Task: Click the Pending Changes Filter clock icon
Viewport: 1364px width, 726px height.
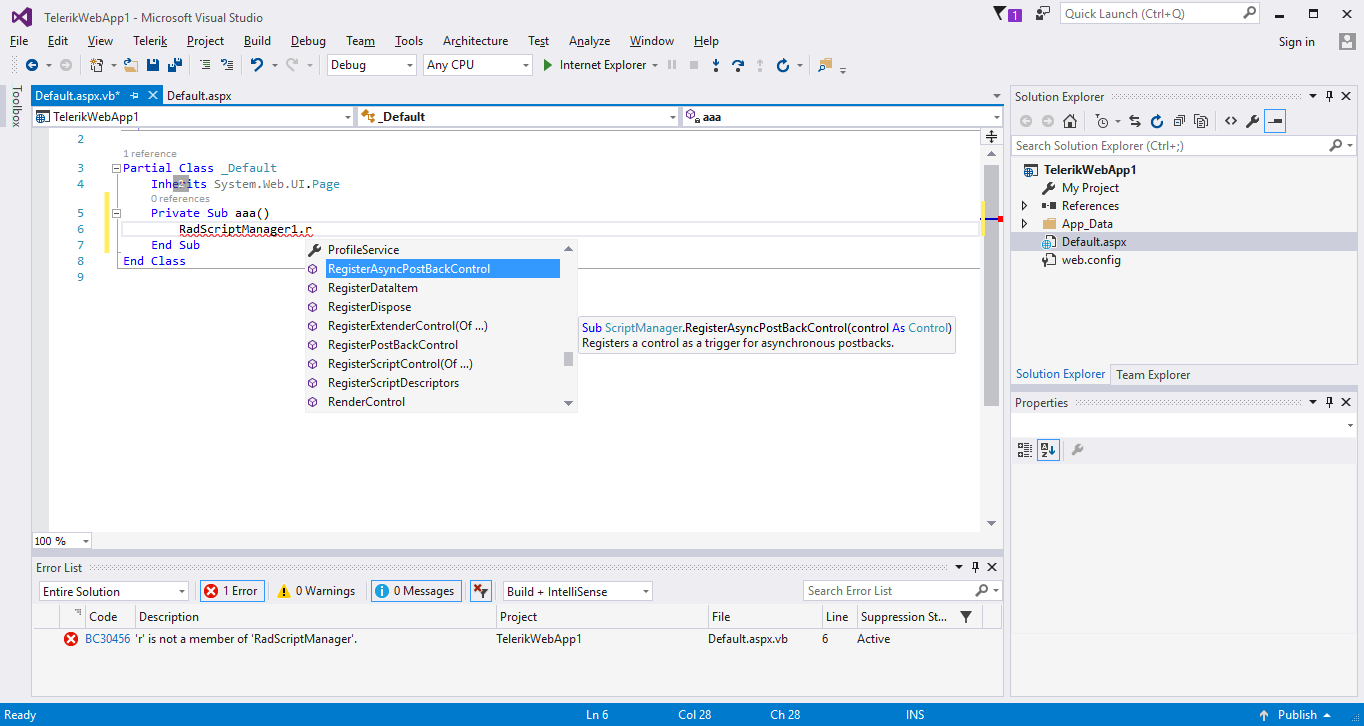Action: pos(1102,121)
